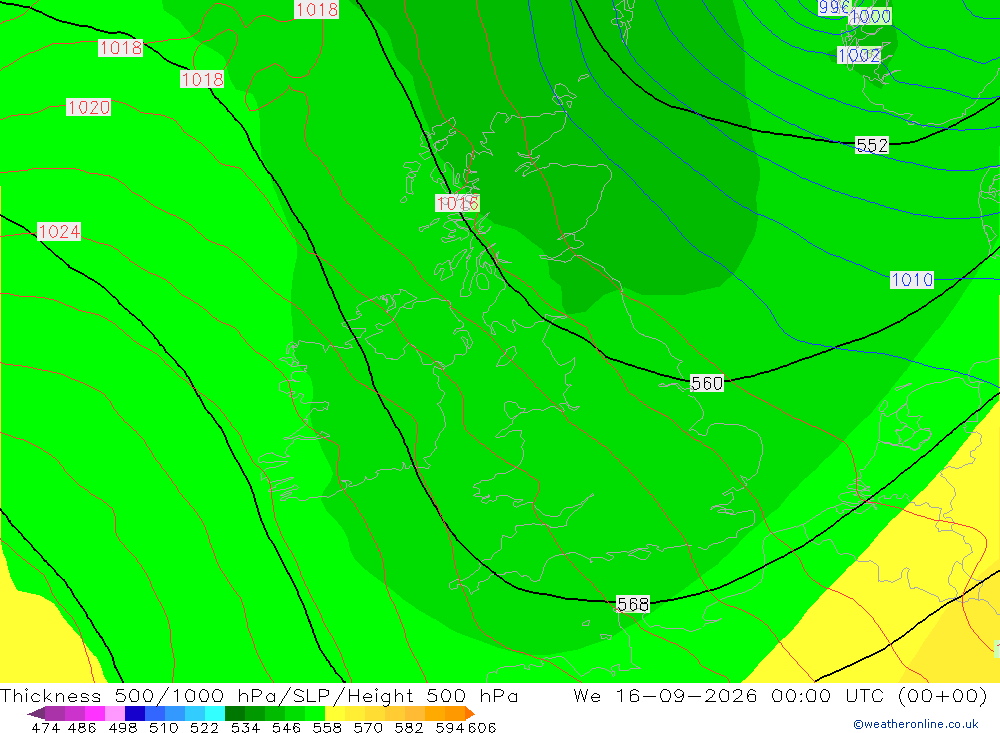Click the yellow 570 legend swatch

355,713
